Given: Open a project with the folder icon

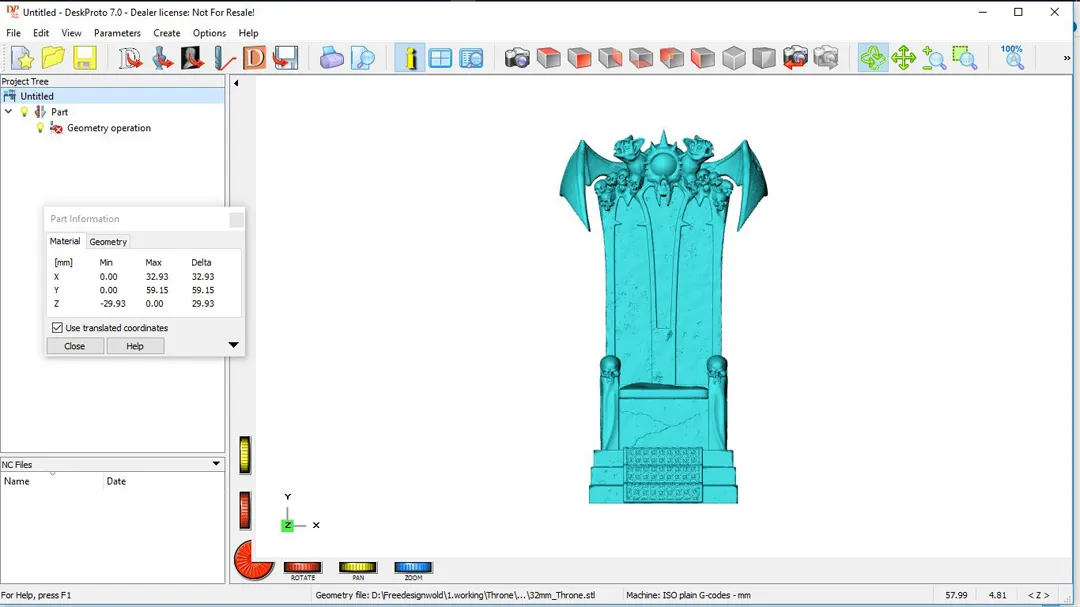Looking at the screenshot, I should (53, 58).
